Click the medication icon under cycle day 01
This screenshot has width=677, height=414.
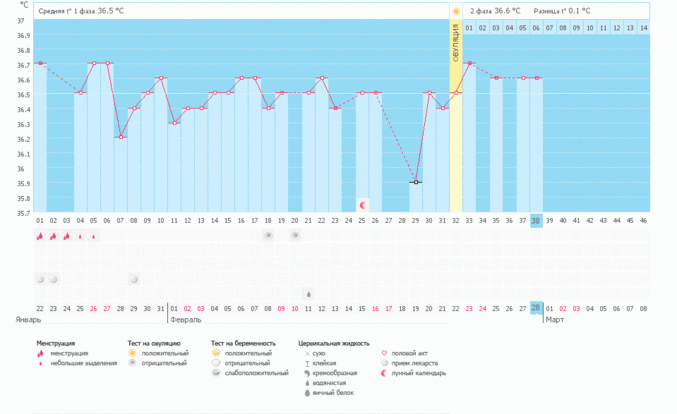[40, 279]
